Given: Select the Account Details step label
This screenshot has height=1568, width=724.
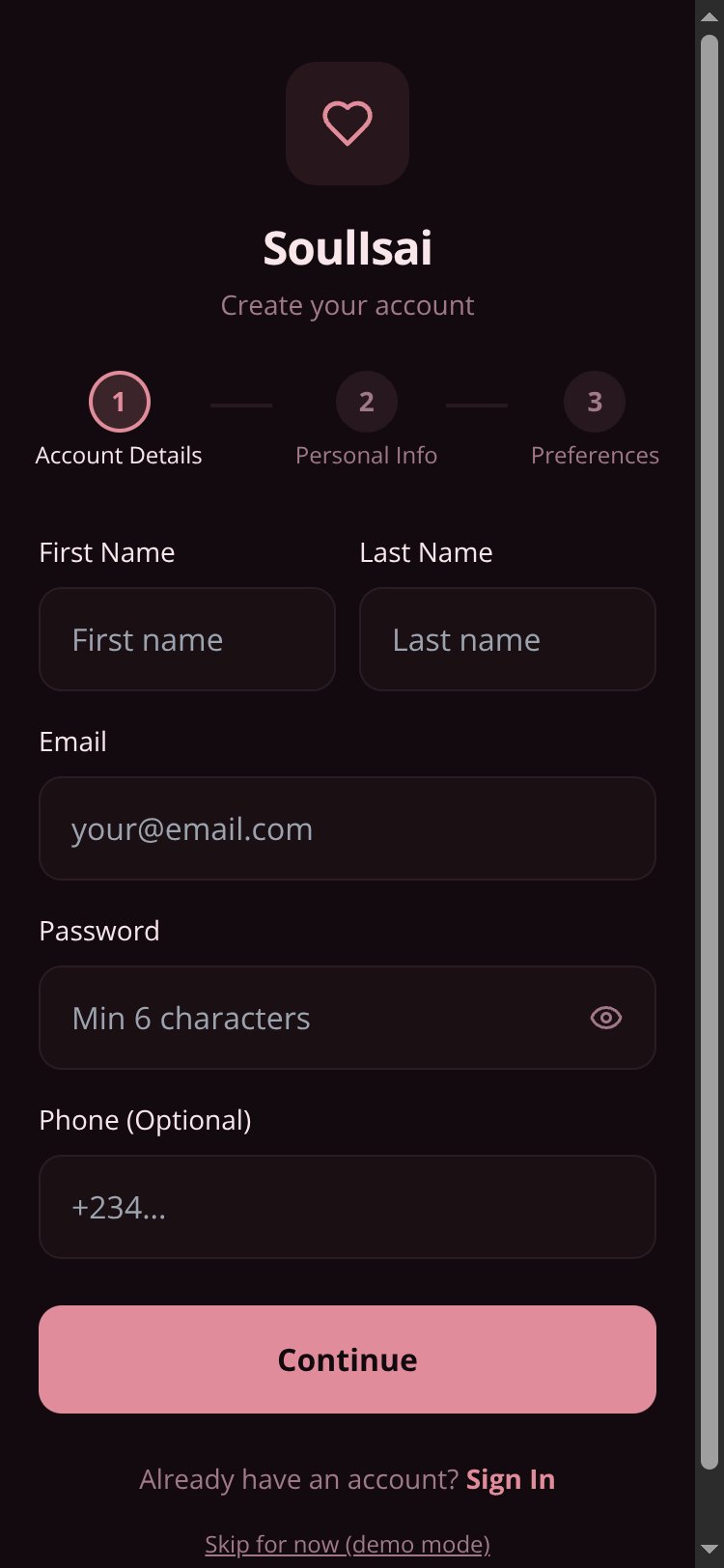Looking at the screenshot, I should tap(119, 455).
